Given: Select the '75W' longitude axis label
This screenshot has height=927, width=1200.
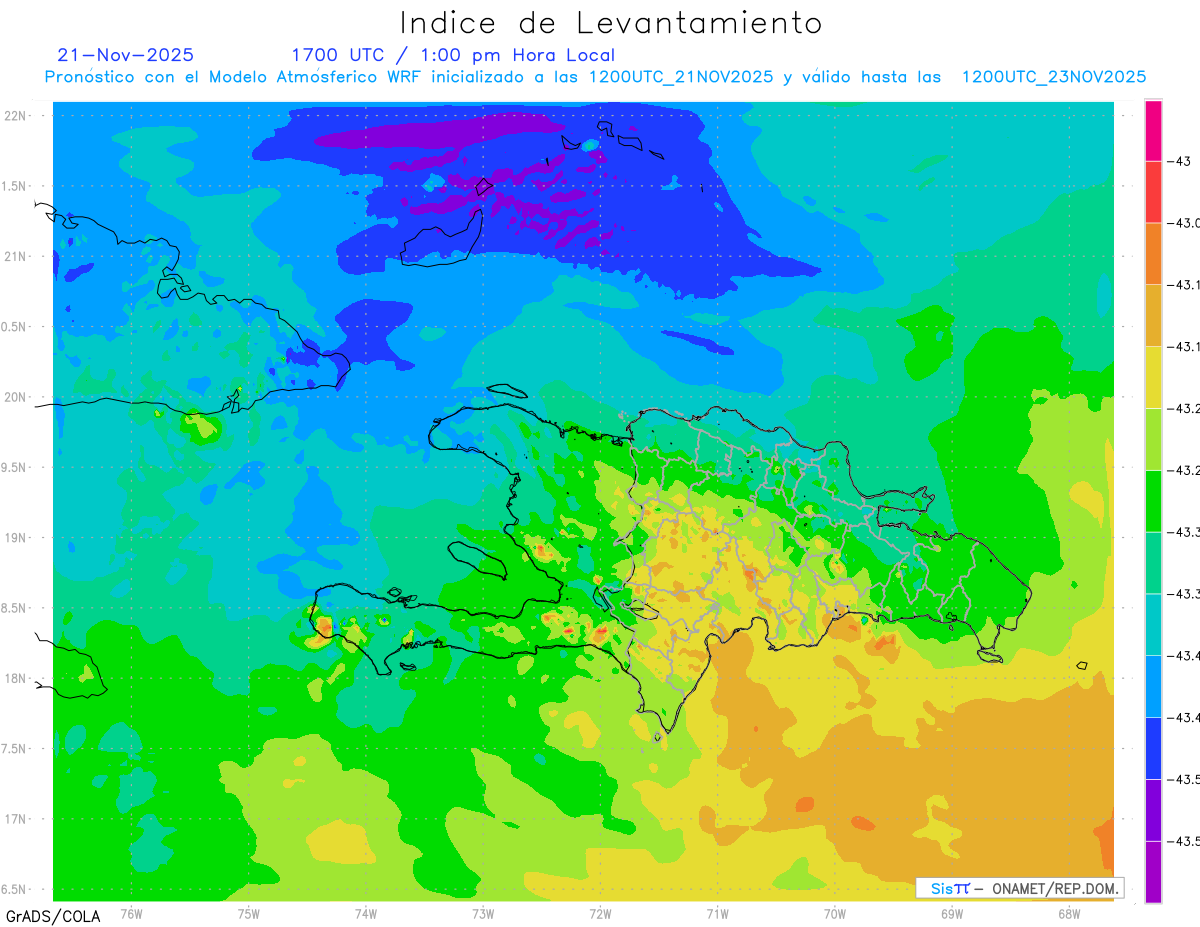Looking at the screenshot, I should [x=249, y=913].
